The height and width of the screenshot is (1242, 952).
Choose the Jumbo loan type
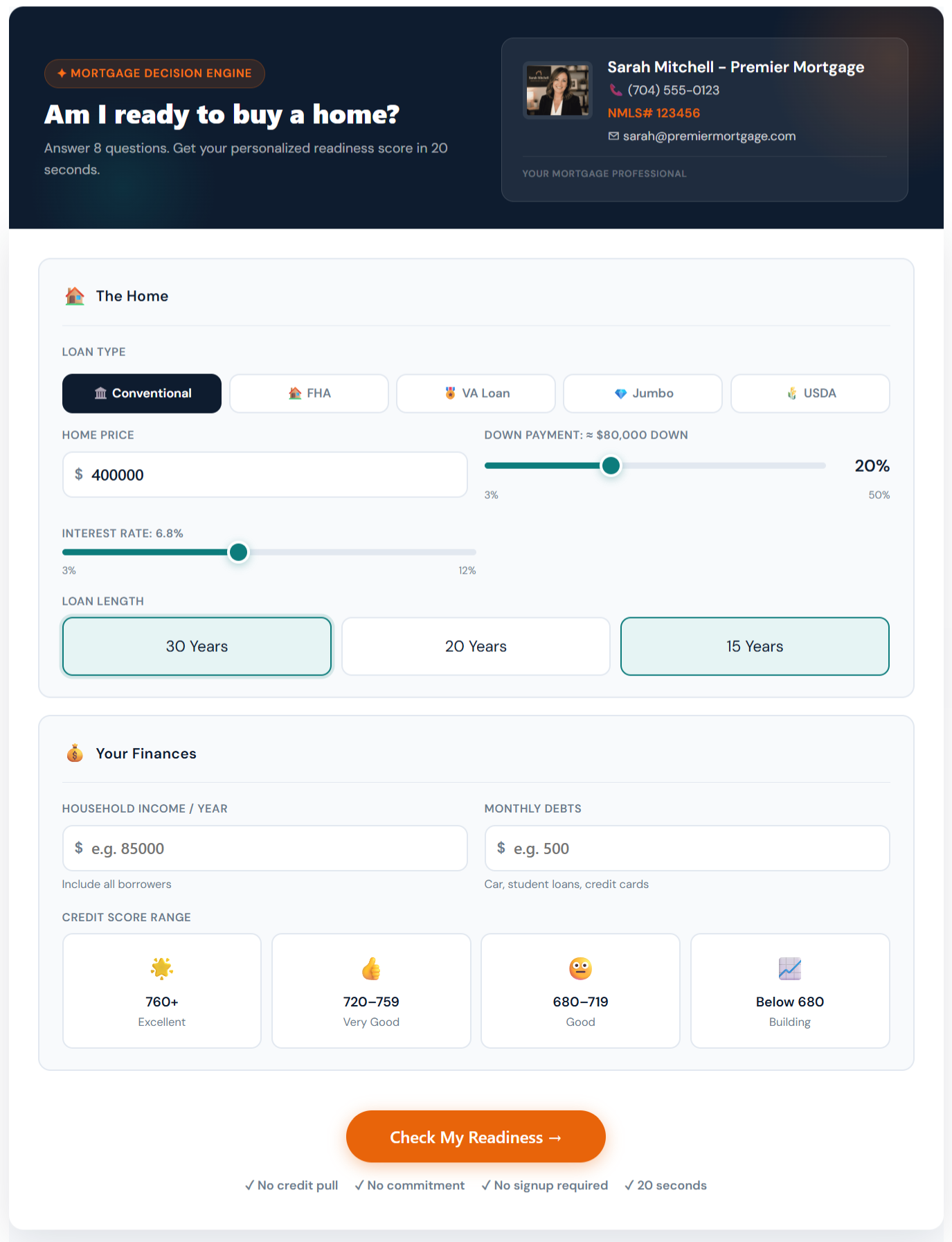pos(643,393)
